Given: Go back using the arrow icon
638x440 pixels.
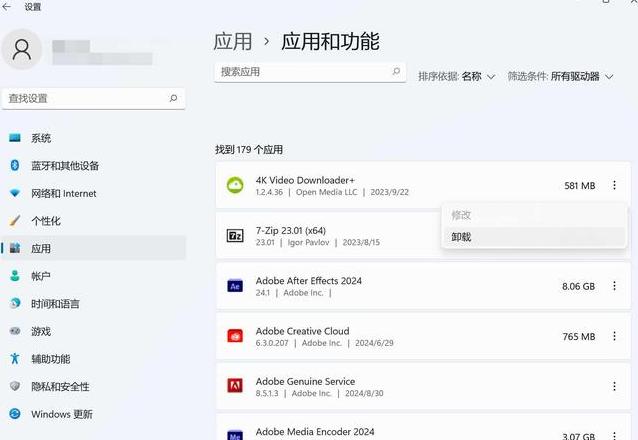Looking at the screenshot, I should click(6, 7).
